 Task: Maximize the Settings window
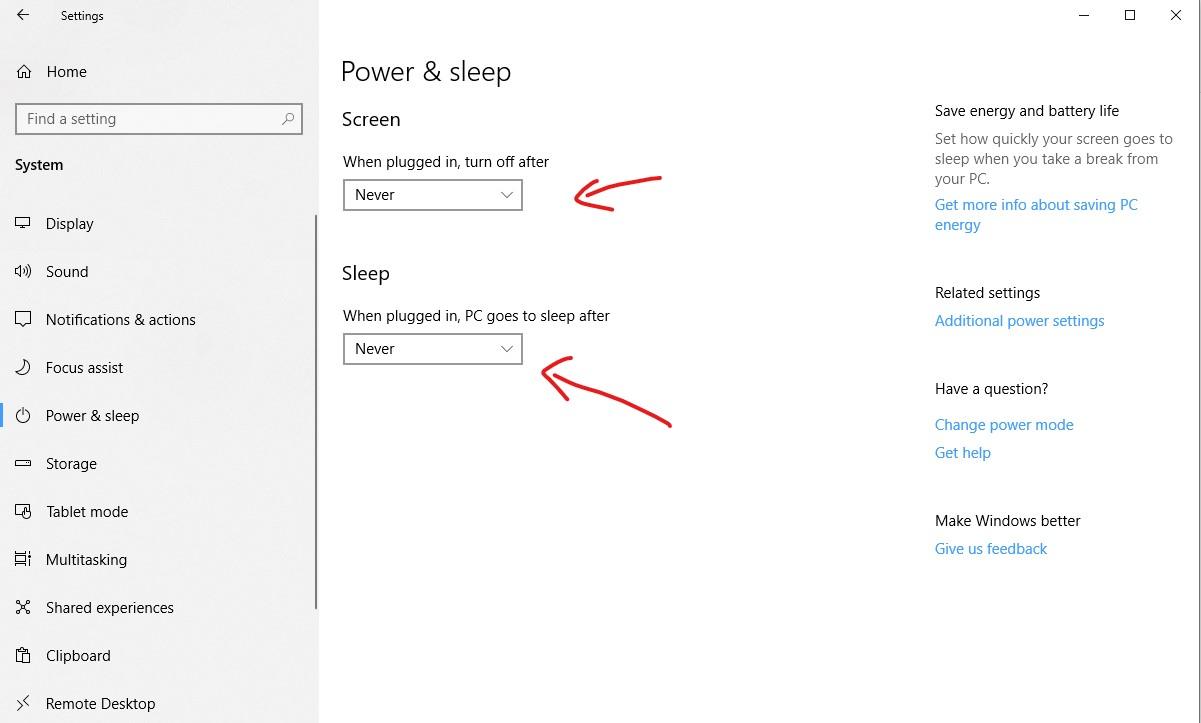click(1130, 15)
